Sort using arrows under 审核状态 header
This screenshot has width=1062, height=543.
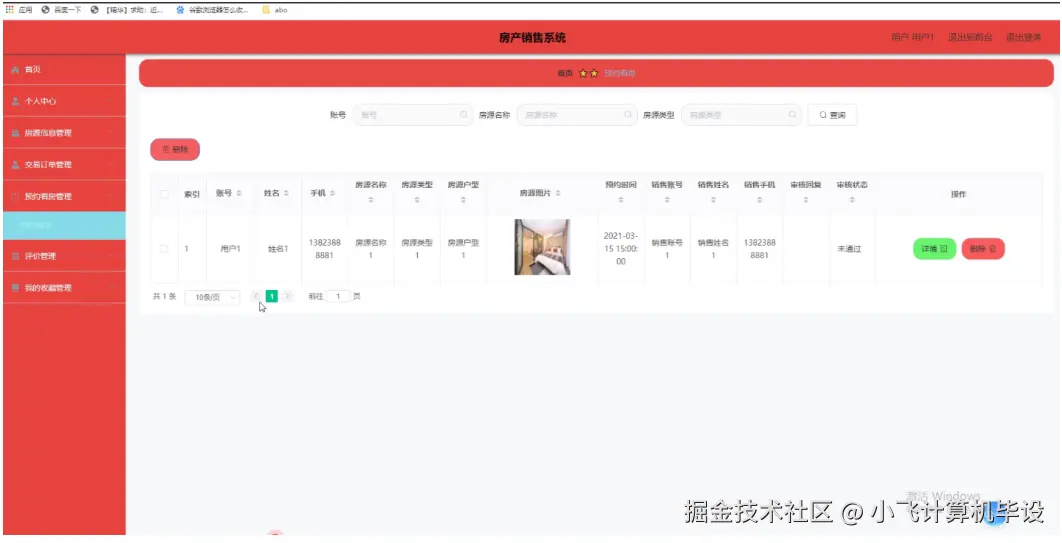852,200
